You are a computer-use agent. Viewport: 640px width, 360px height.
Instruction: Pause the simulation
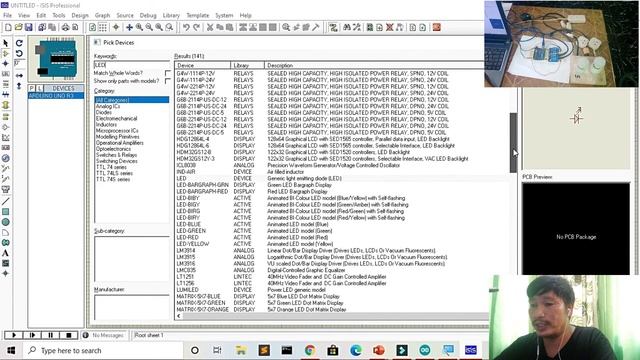click(50, 335)
